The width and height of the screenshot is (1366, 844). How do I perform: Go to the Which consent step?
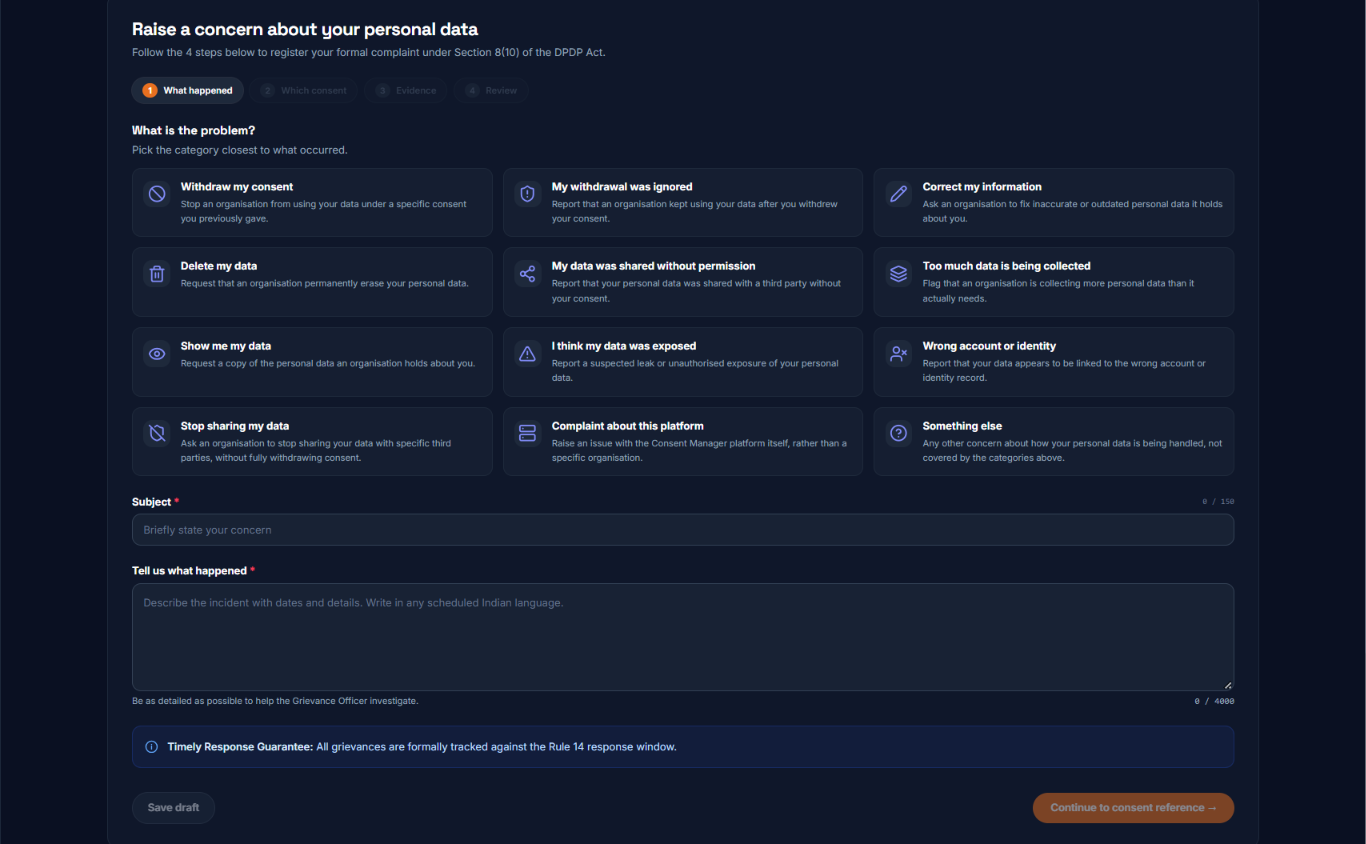tap(304, 90)
